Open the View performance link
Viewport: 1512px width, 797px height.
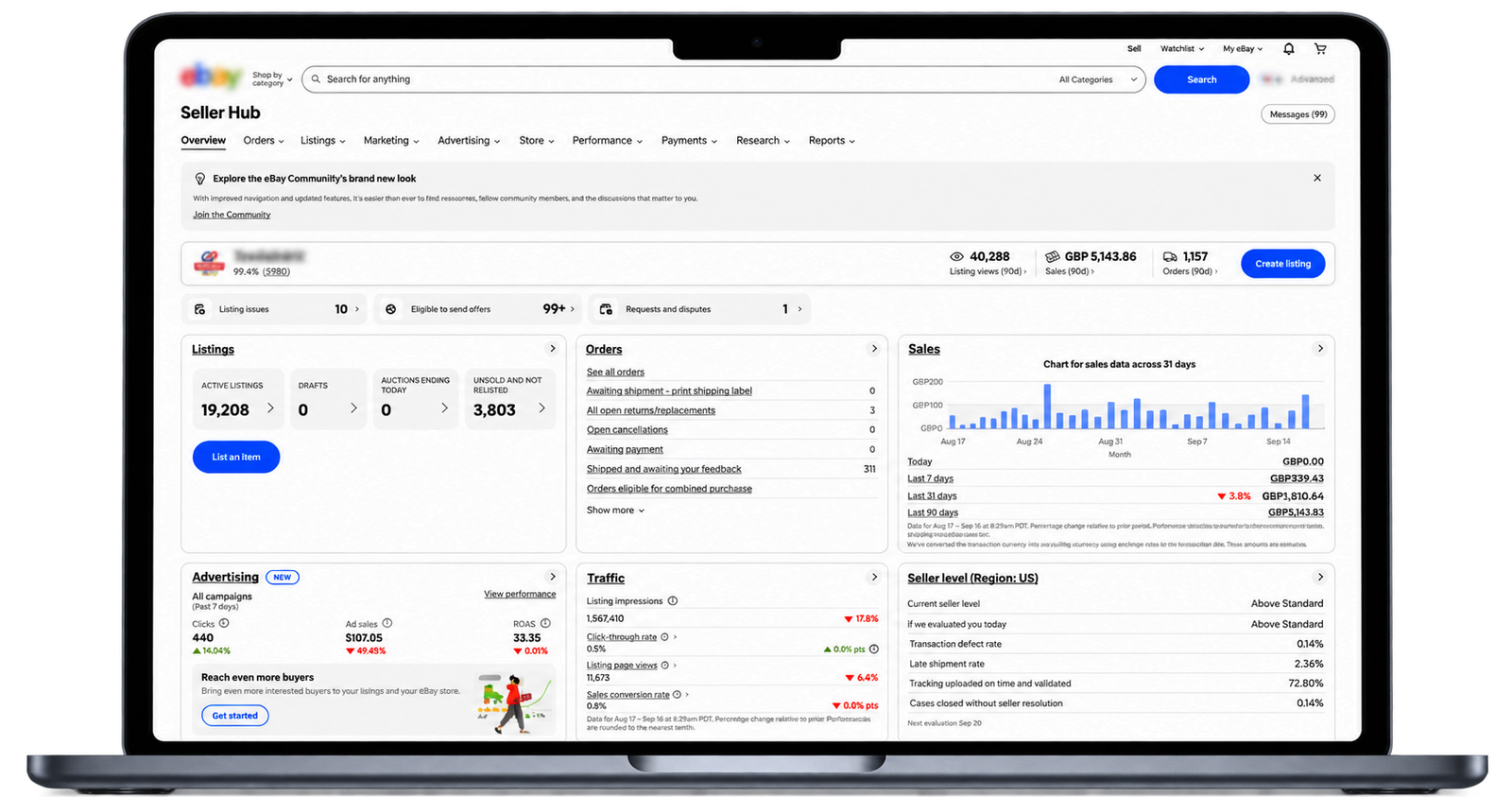tap(520, 595)
